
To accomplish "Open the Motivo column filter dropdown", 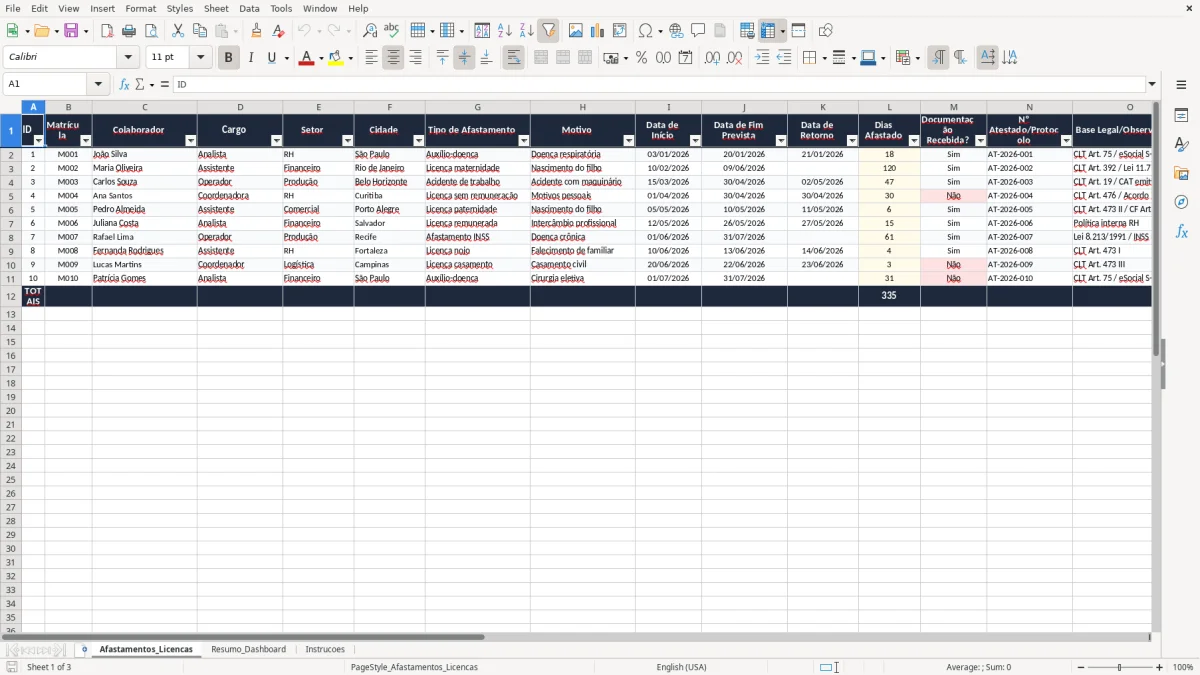I will click(x=628, y=141).
